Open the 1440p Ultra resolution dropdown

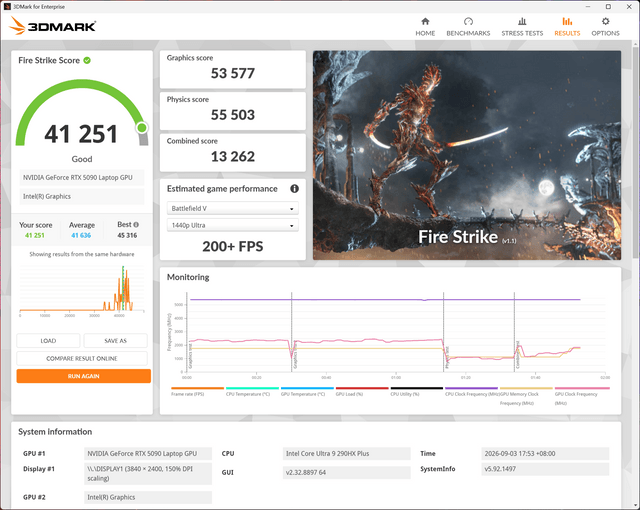pos(233,225)
